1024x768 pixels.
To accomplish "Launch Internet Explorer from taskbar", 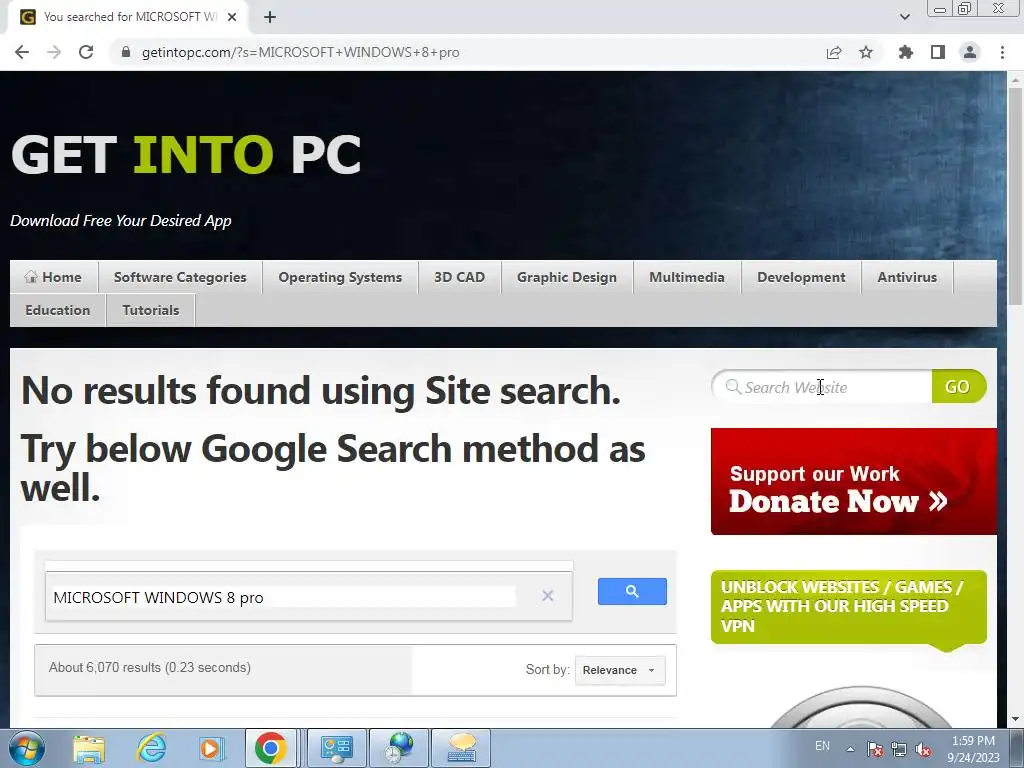I will pyautogui.click(x=151, y=748).
